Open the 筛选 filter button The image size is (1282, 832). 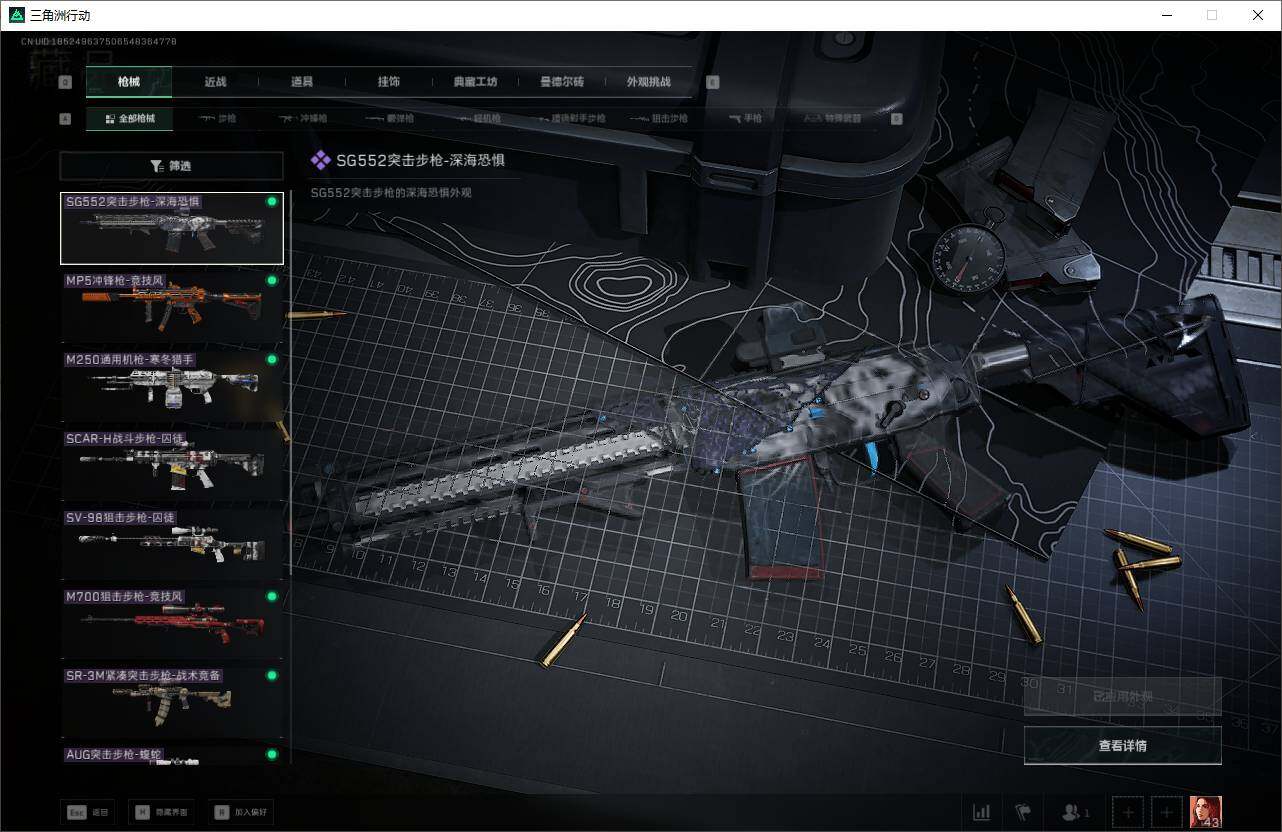click(x=171, y=166)
